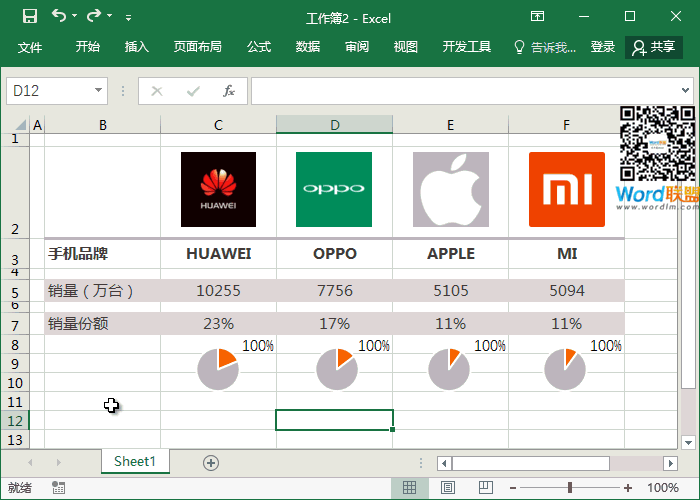Select the APPLE pie chart
Viewport: 700px width, 500px height.
(x=449, y=369)
